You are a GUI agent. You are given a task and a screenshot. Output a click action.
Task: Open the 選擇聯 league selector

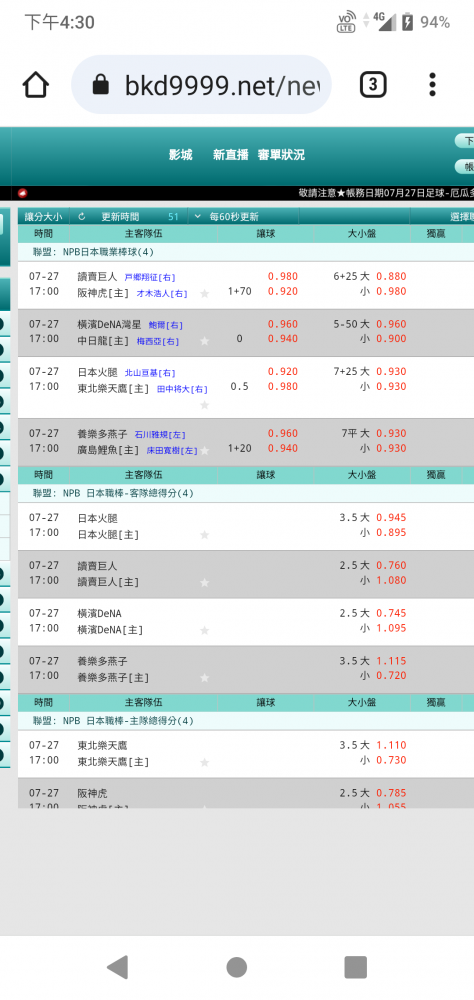pos(461,217)
